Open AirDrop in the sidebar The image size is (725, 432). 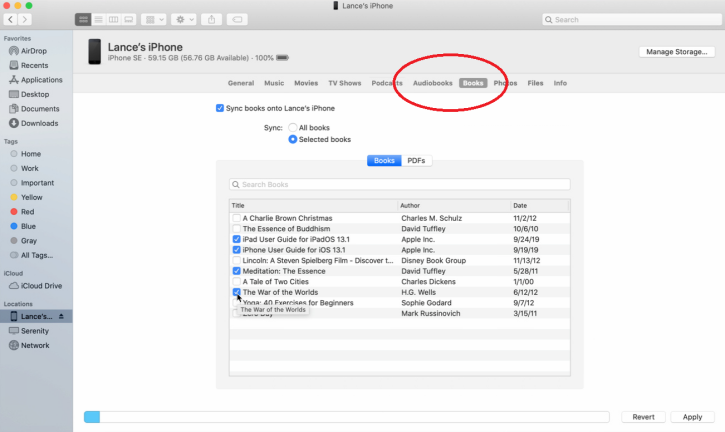click(x=36, y=51)
